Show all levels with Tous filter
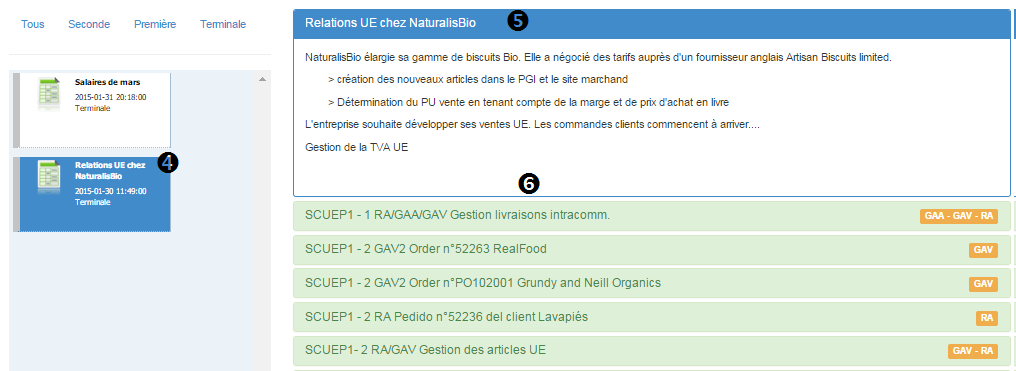The width and height of the screenshot is (1016, 371). (x=32, y=25)
